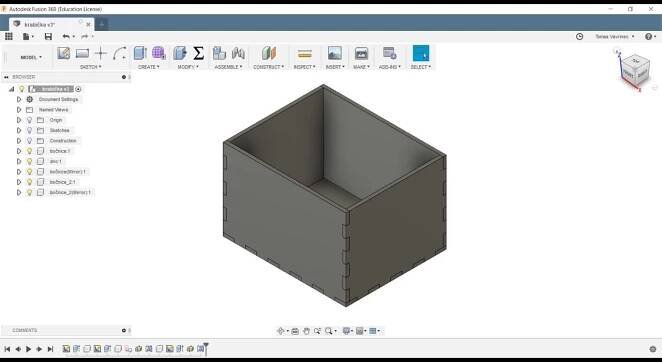Toggle visibility bulb of Construction folder
662x362 pixels.
coord(30,141)
